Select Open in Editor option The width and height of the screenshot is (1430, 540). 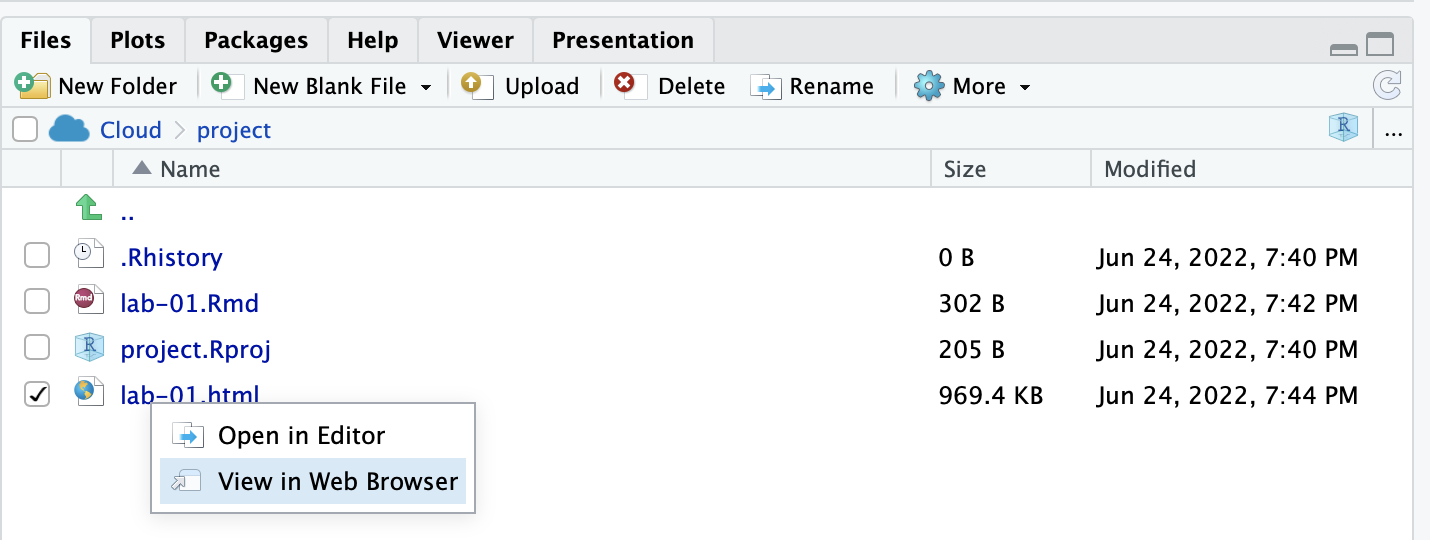tap(301, 435)
